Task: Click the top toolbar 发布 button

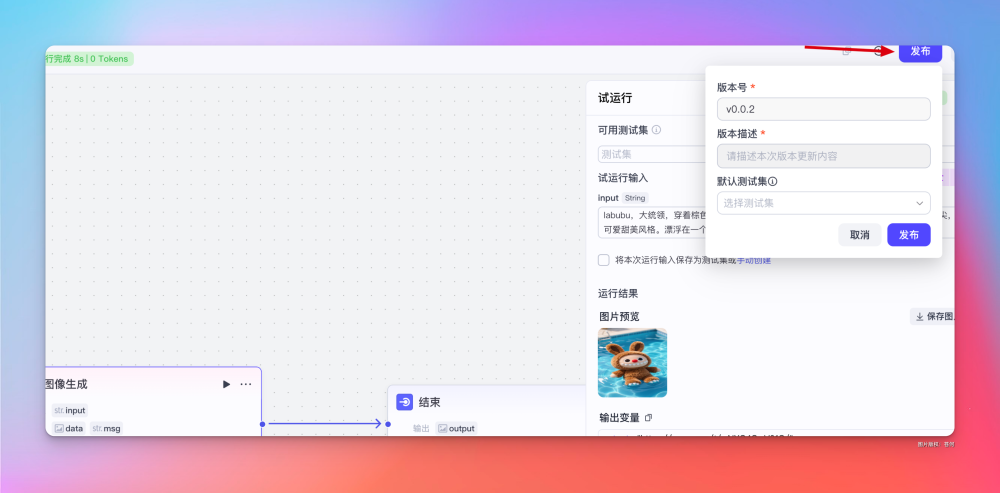Action: 920,52
